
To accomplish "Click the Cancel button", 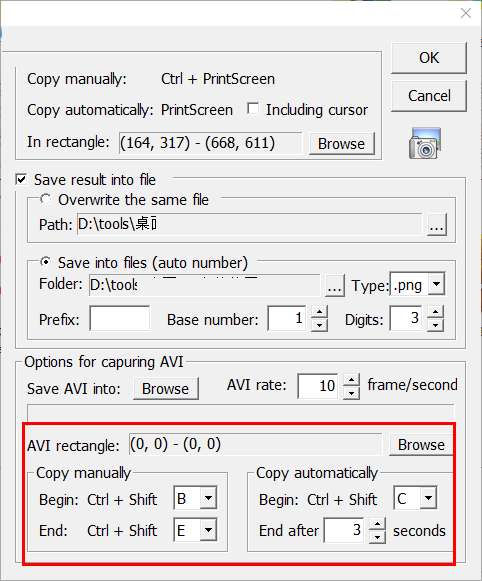I will coord(429,96).
